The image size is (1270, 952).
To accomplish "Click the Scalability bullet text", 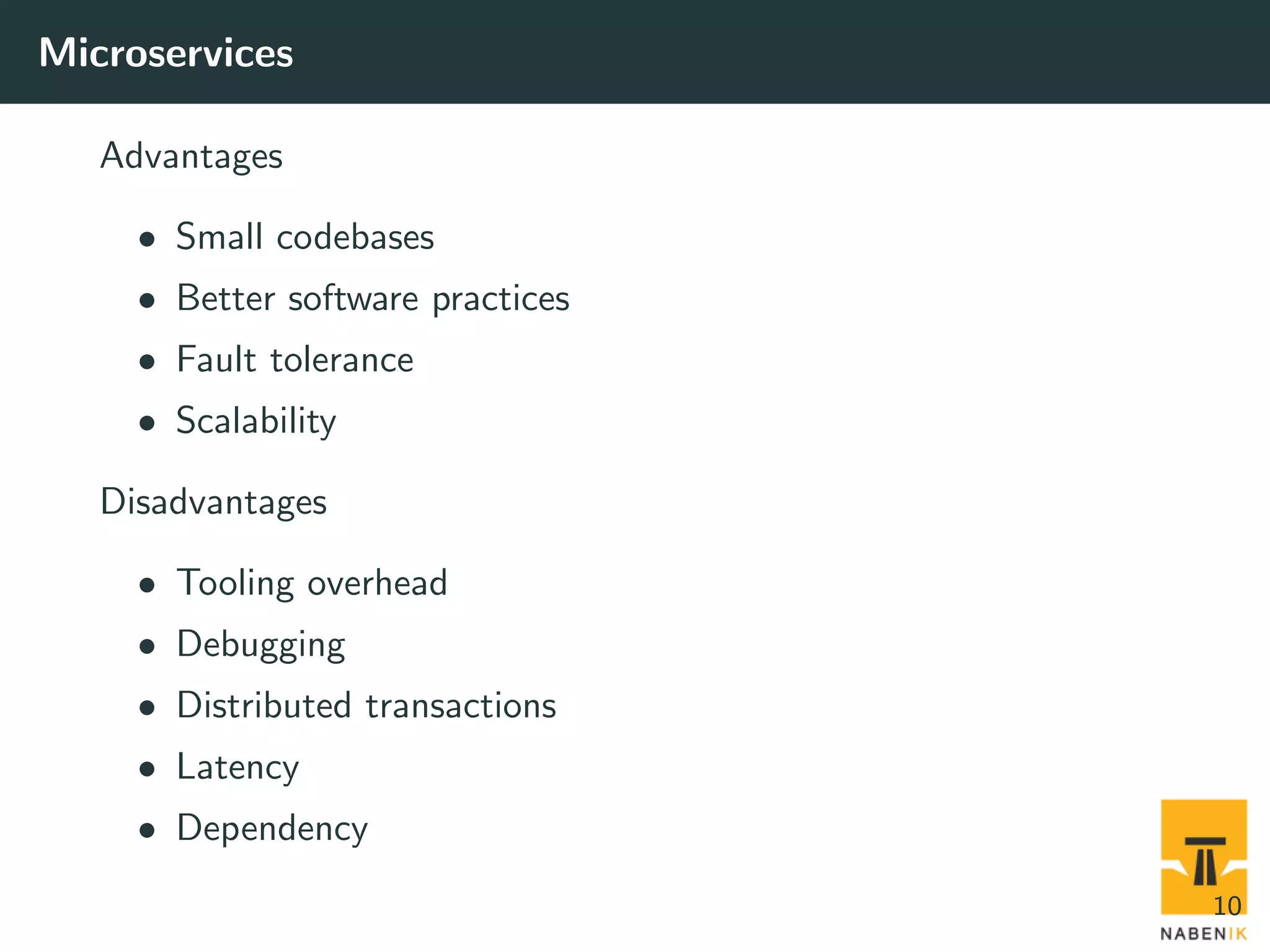I will coord(256,421).
